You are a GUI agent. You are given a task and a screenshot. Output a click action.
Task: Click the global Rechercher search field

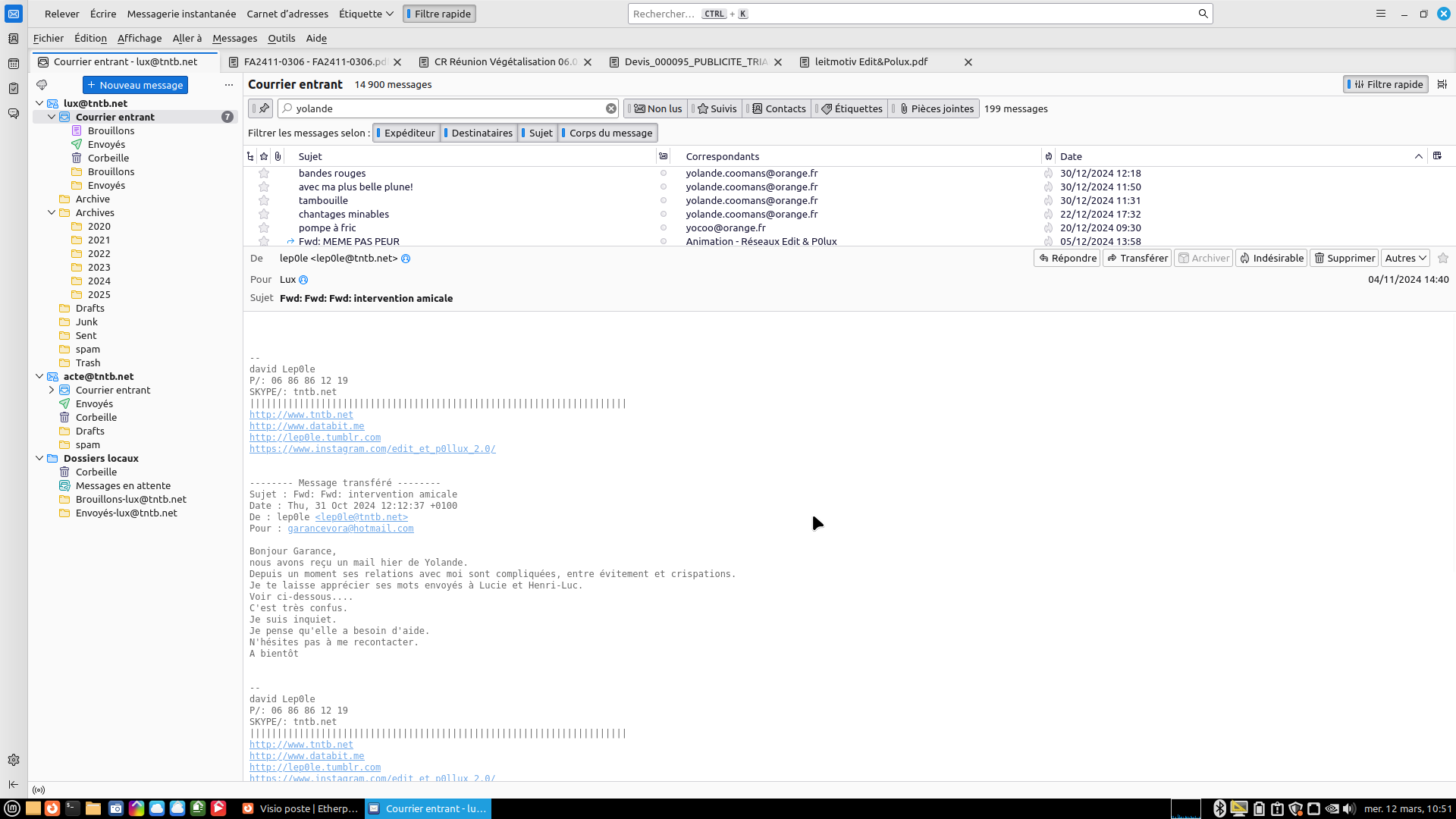tap(910, 14)
